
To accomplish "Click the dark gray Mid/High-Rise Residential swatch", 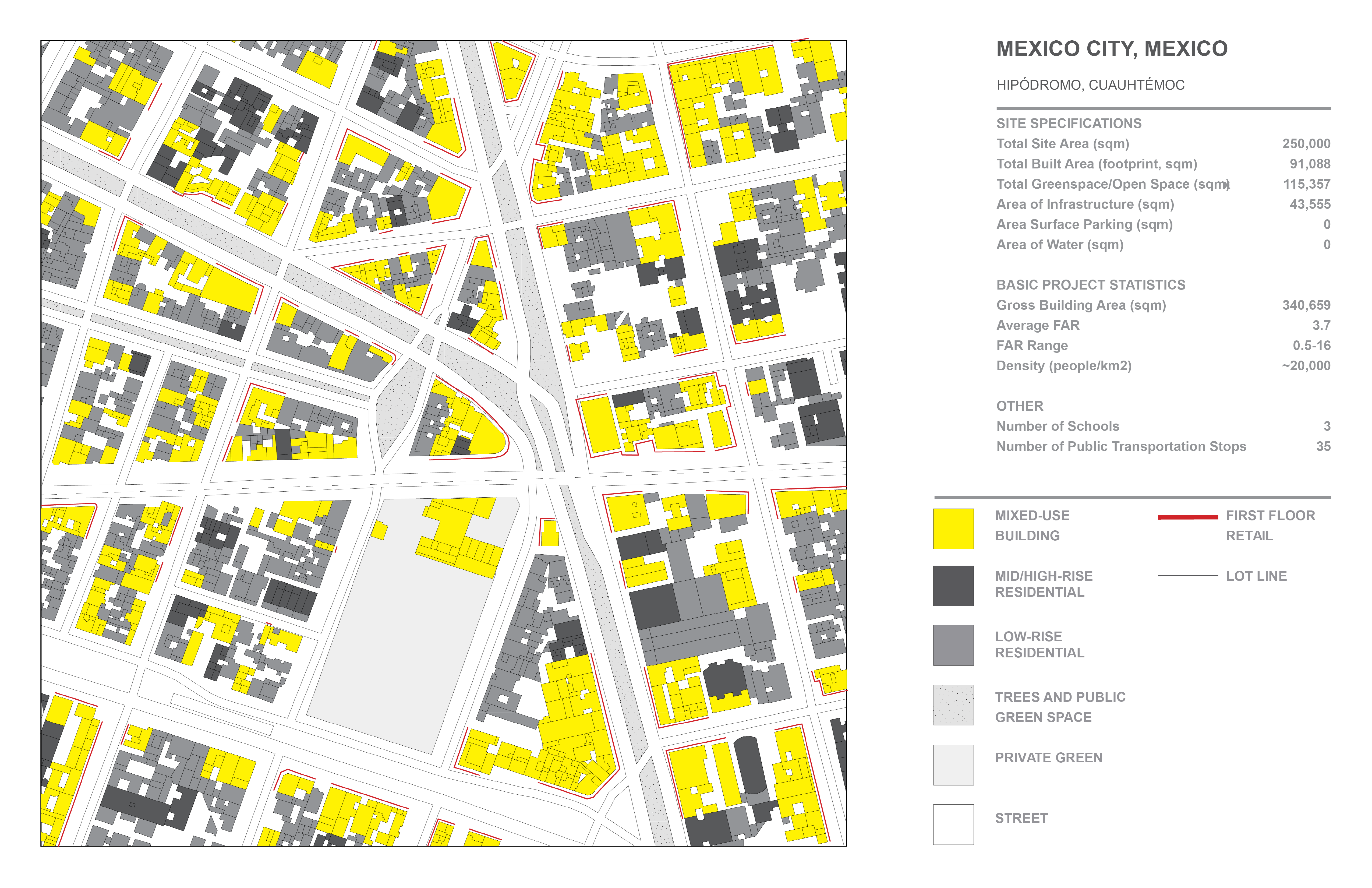I will pos(953,585).
